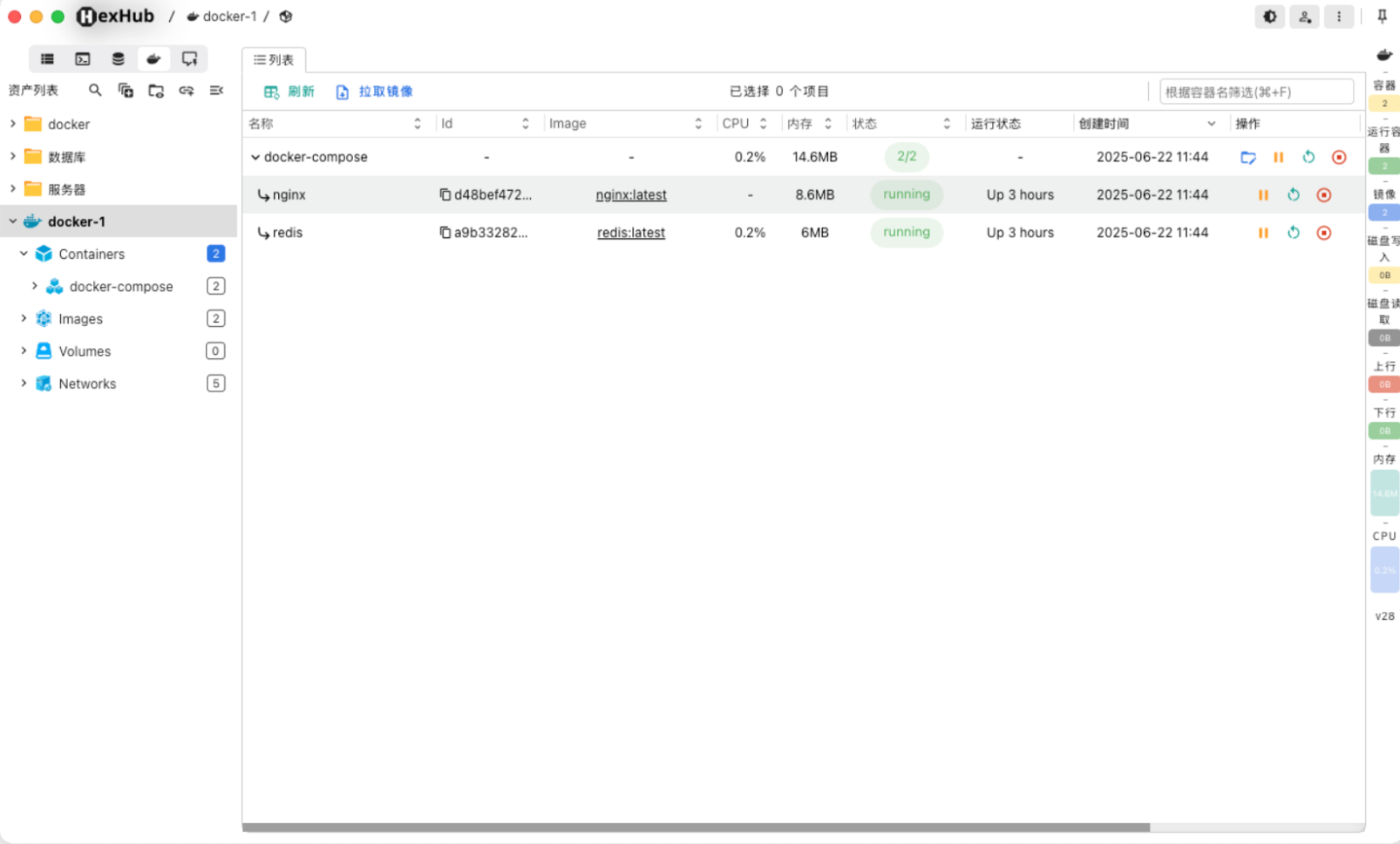Image resolution: width=1400 pixels, height=844 pixels.
Task: Click the folder view settings icon
Action: pyautogui.click(x=156, y=90)
